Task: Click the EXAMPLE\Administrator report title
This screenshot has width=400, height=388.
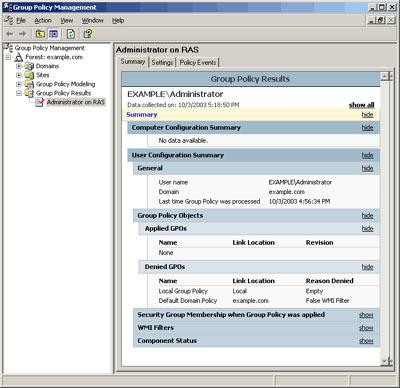Action: pyautogui.click(x=175, y=94)
